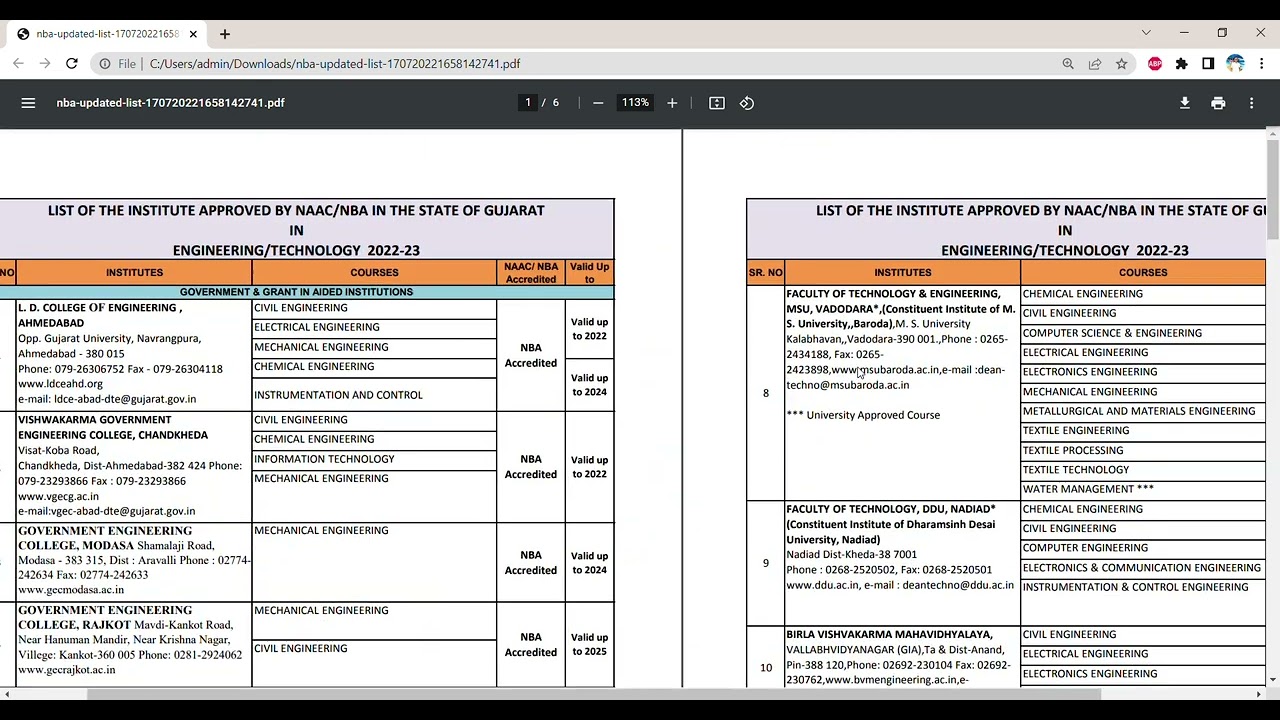Click serial number 9 cell
1280x720 pixels.
766,563
